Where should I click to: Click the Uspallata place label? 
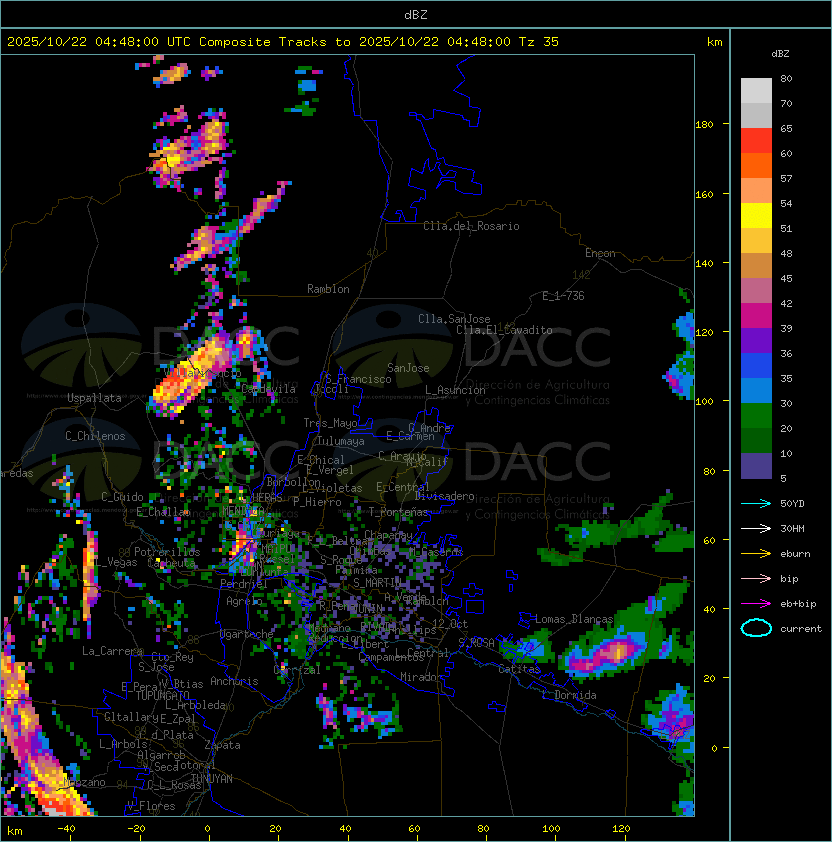(94, 398)
